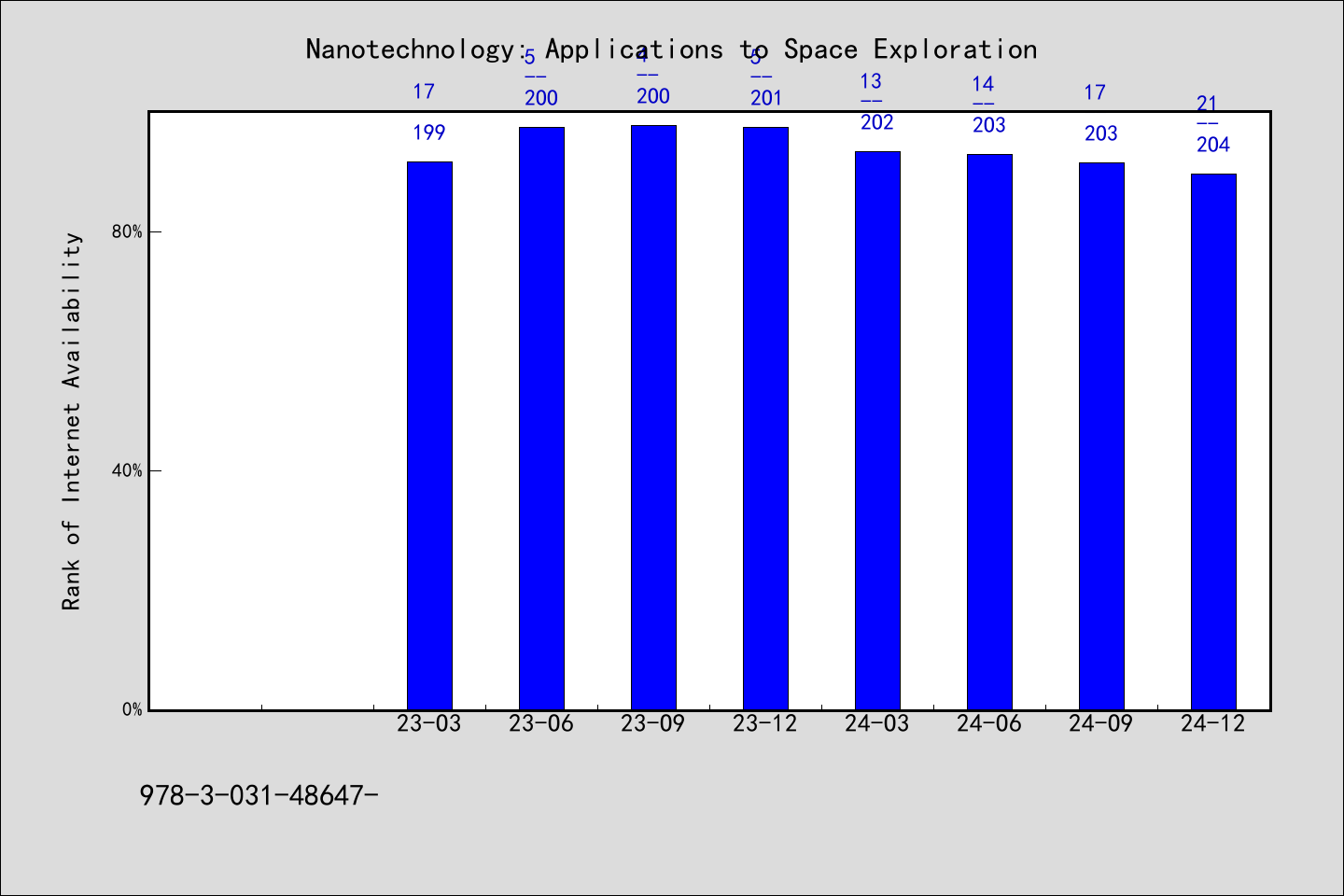Click the chart title Nanotechnology: Applications to Space Exploration

[x=671, y=49]
